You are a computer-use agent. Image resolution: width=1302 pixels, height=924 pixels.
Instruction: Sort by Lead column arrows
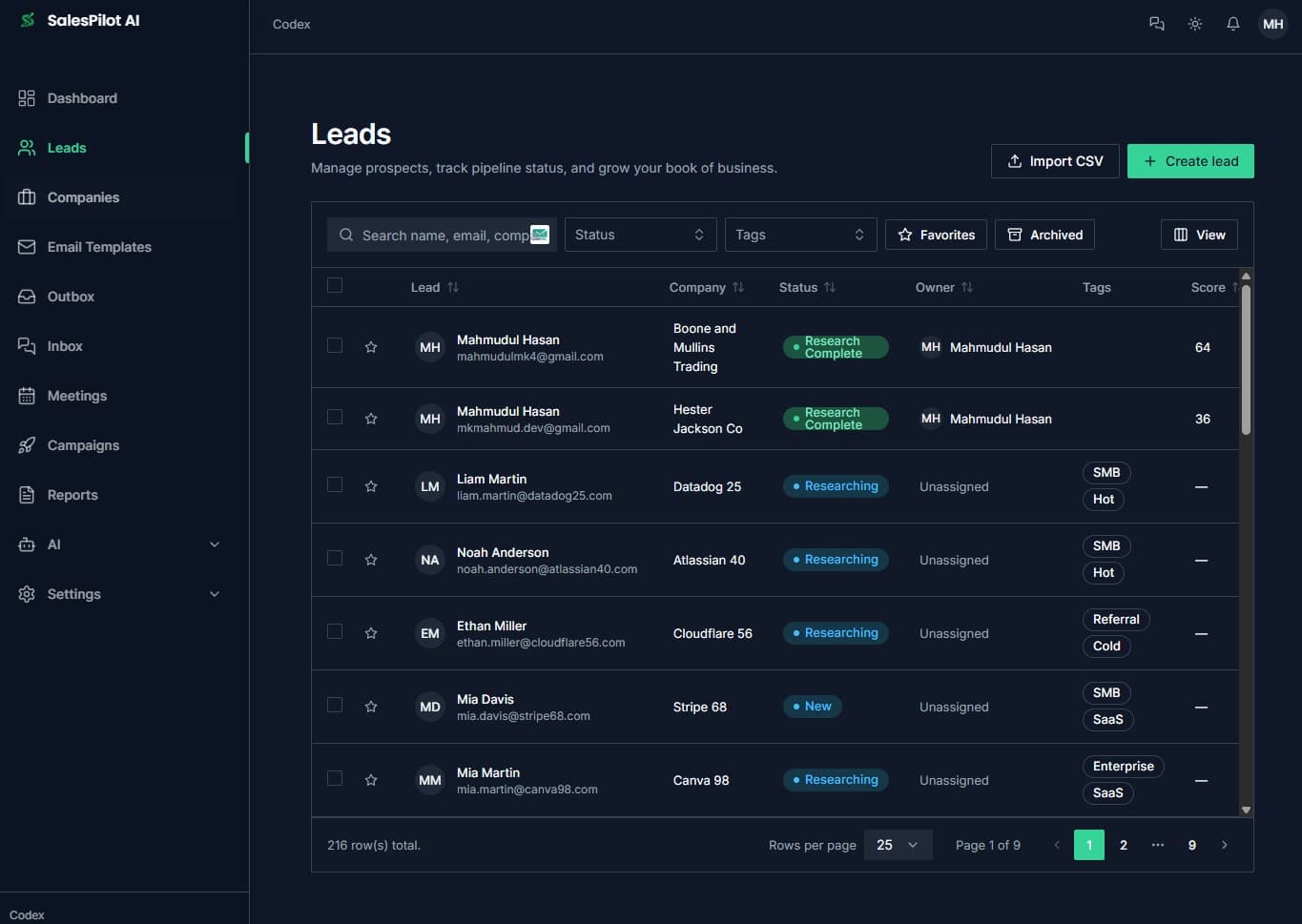pyautogui.click(x=453, y=287)
